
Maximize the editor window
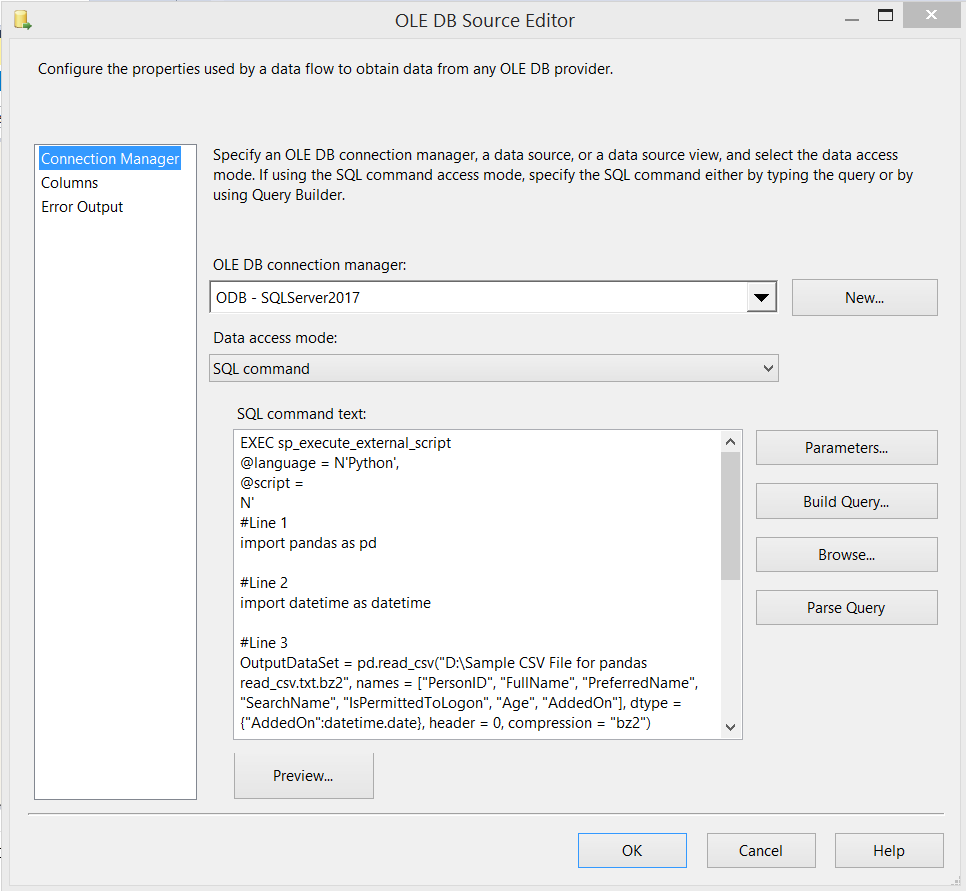tap(885, 15)
